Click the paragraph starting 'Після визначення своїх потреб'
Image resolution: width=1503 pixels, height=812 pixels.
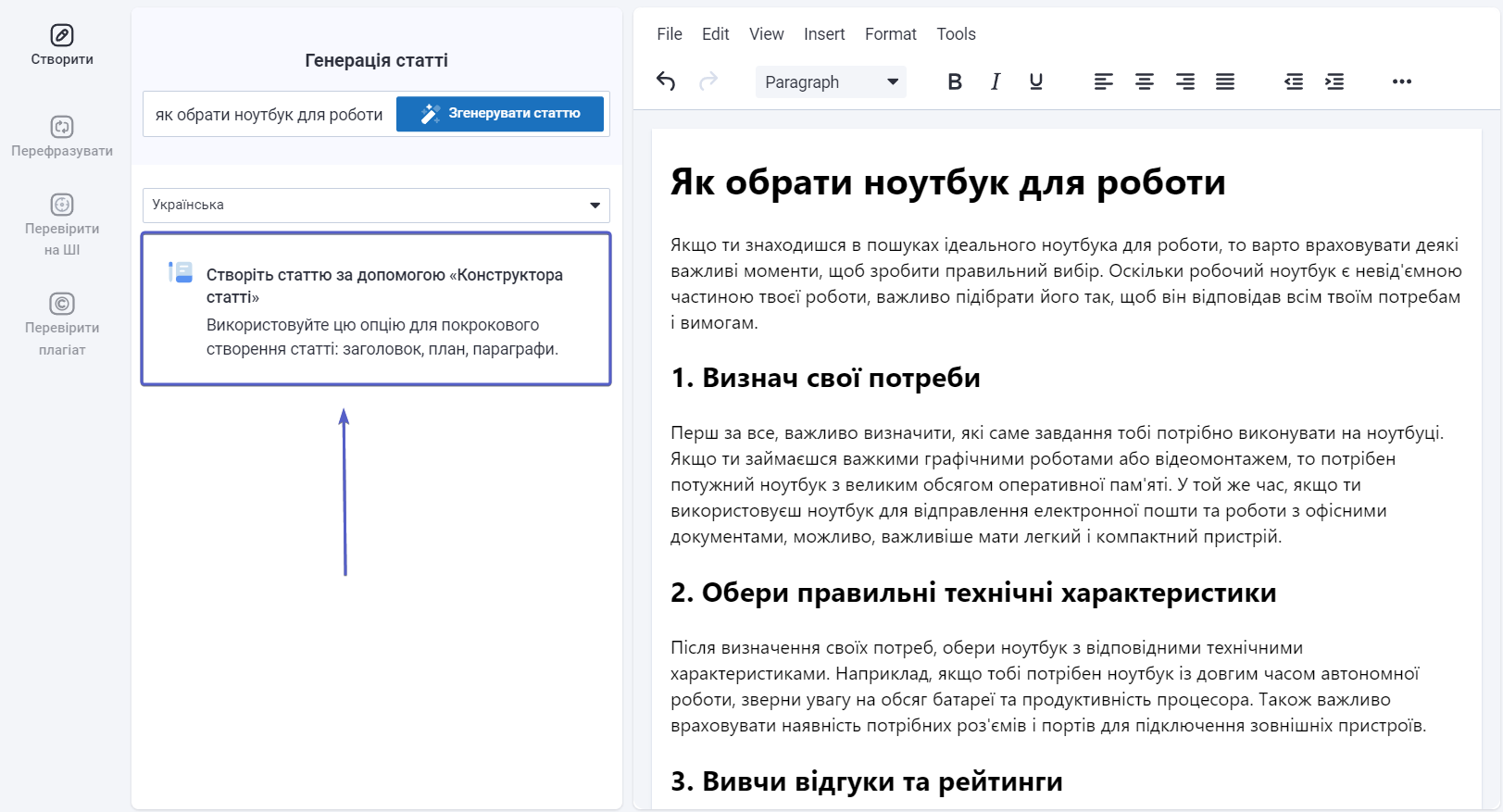point(1048,686)
